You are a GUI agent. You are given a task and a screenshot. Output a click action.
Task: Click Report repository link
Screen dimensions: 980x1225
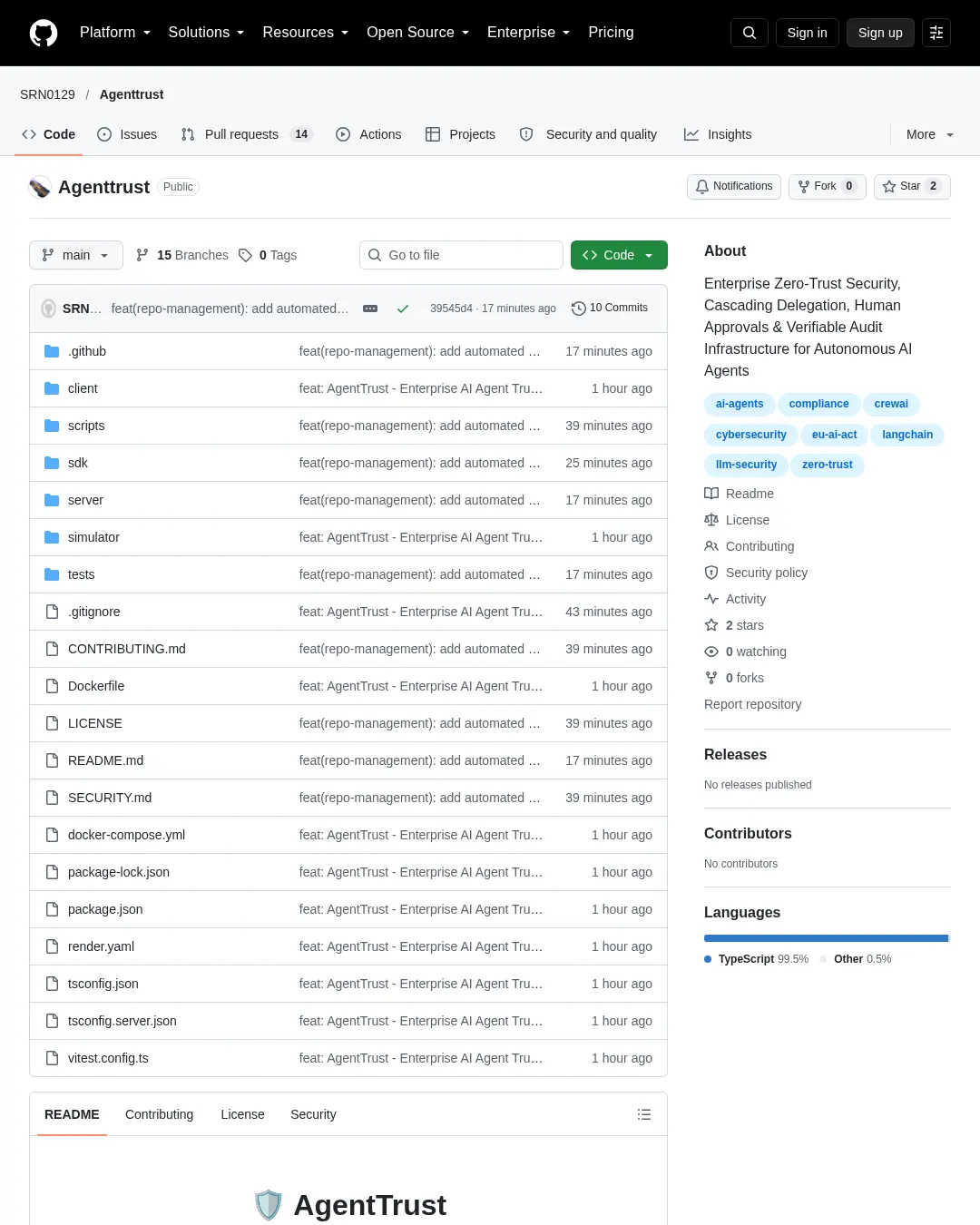click(753, 704)
